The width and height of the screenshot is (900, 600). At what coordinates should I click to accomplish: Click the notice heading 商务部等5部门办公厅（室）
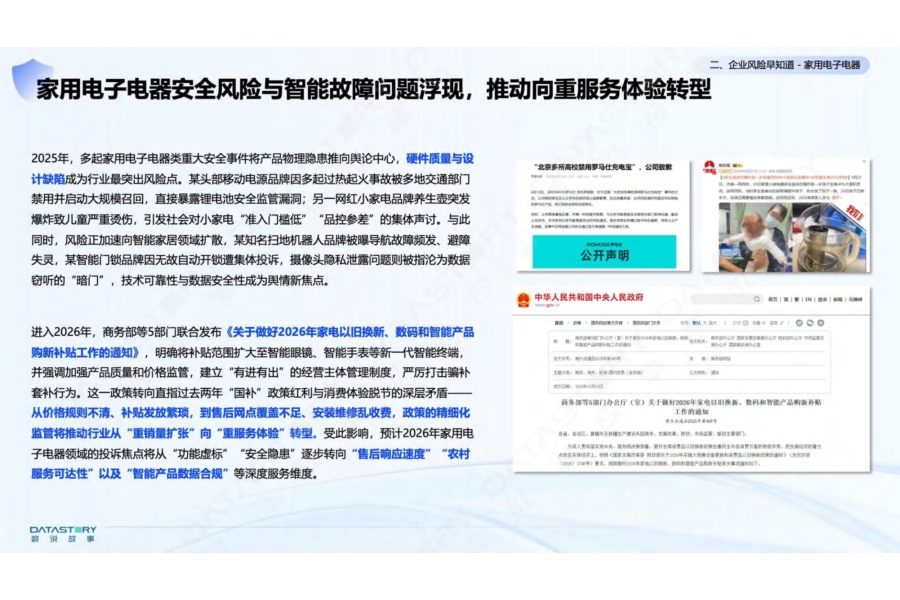691,407
